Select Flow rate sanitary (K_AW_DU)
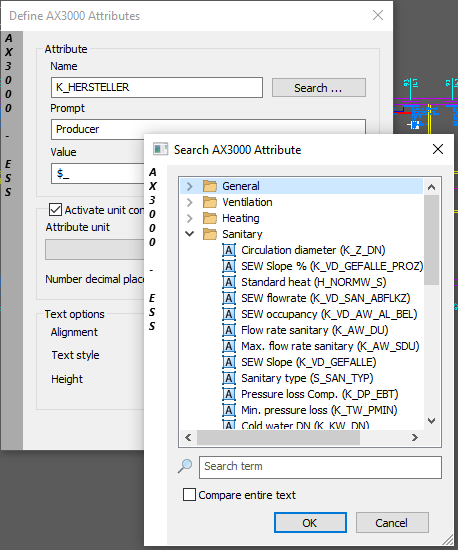This screenshot has width=458, height=550. (x=315, y=330)
